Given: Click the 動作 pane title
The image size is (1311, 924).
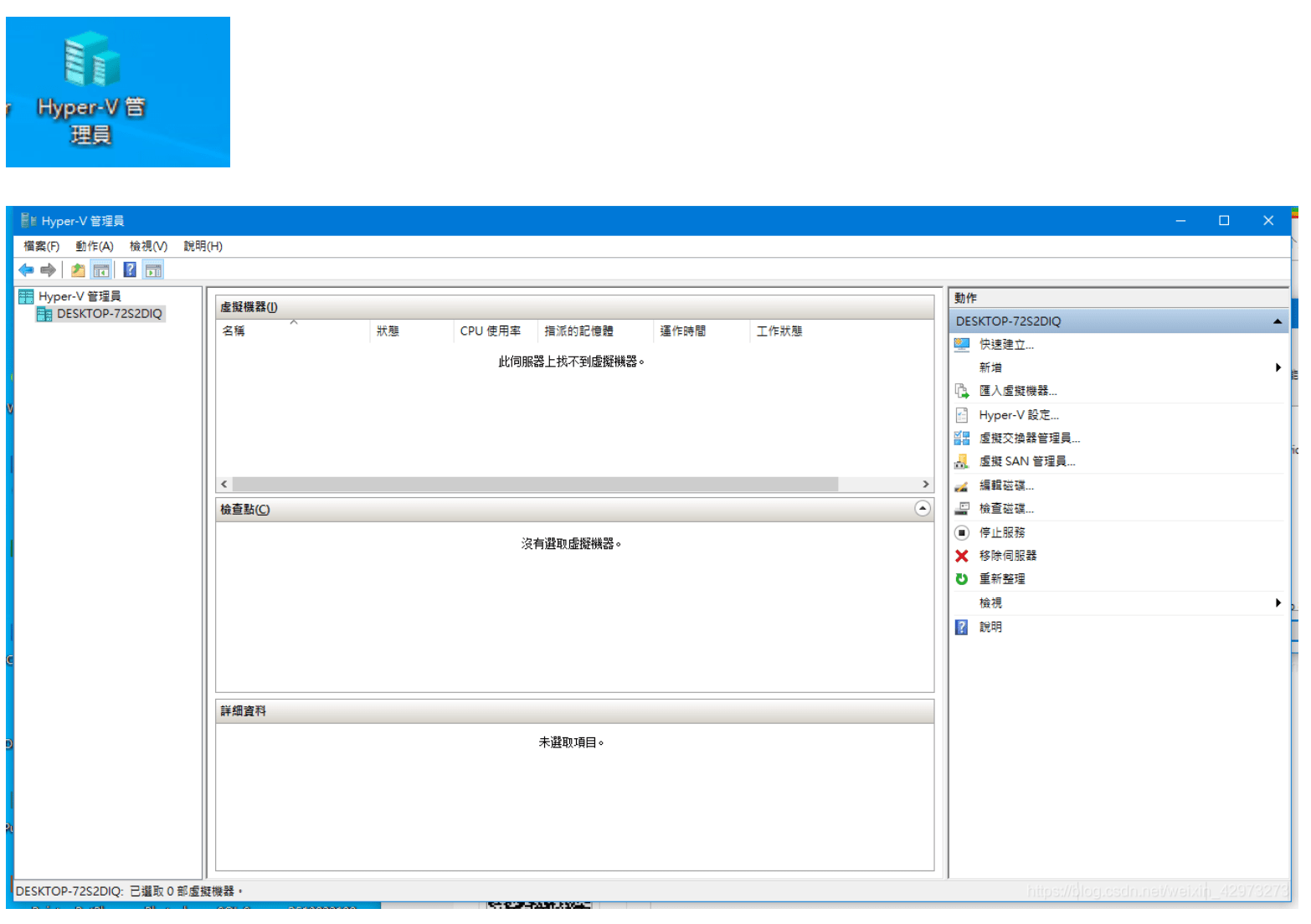Looking at the screenshot, I should 966,298.
